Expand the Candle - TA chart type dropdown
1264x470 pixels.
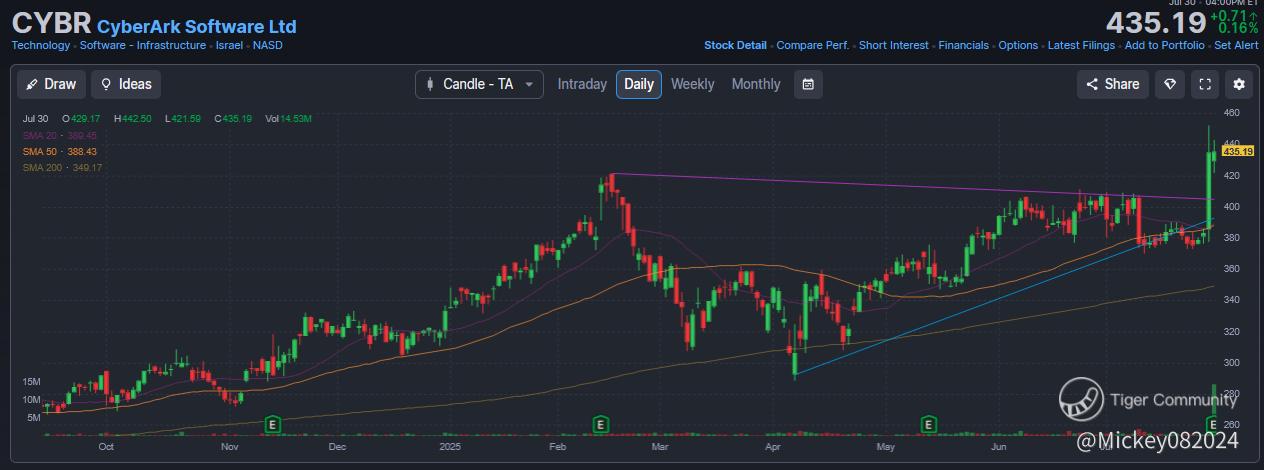click(x=479, y=84)
